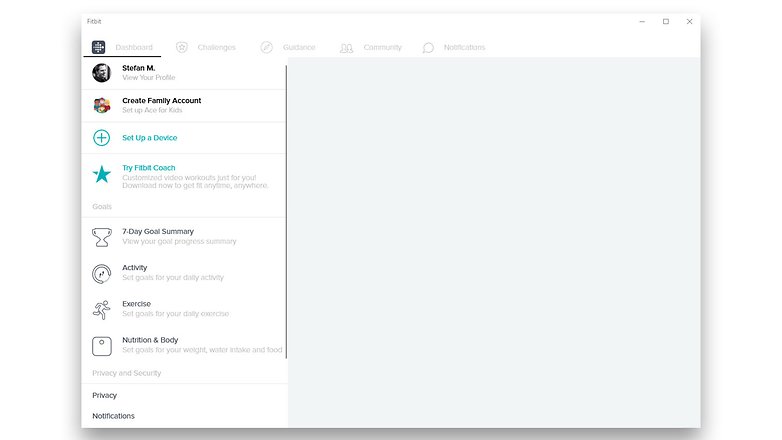Click Stefan M. profile avatar
Screen dimensions: 782x440
tap(101, 73)
